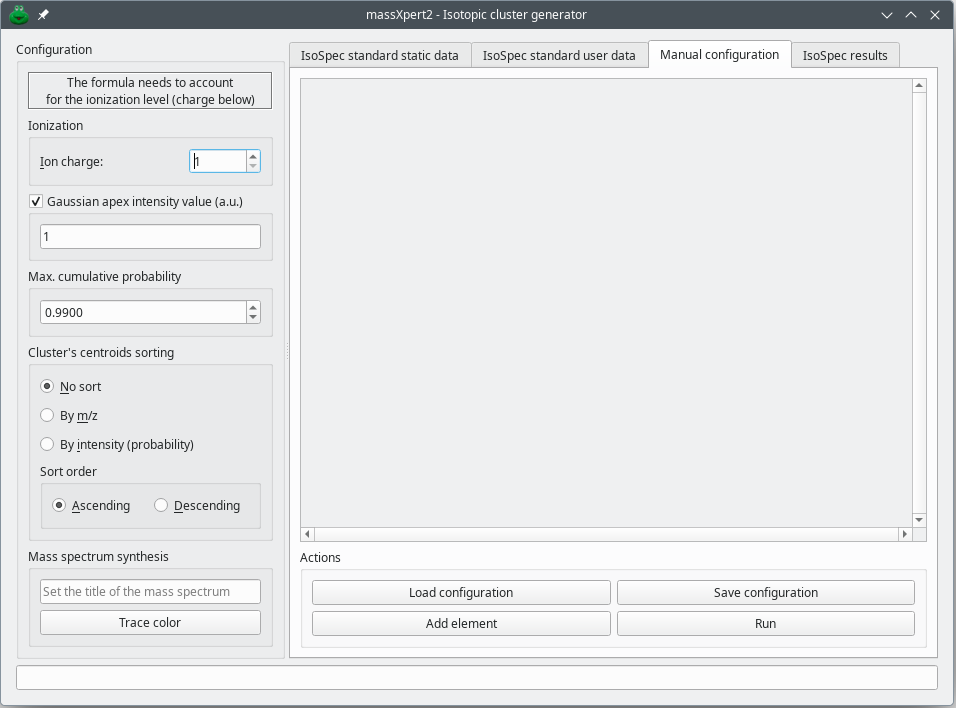Click the pin window icon in titlebar
This screenshot has height=708, width=956.
click(43, 15)
